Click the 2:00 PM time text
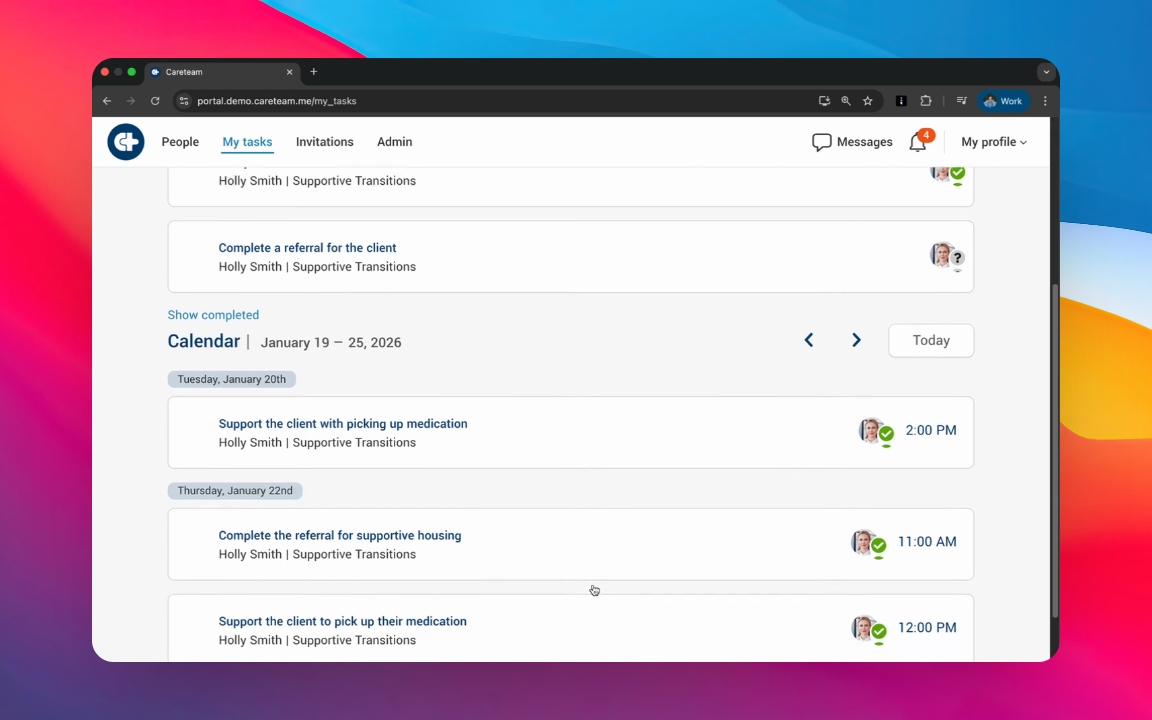1152x720 pixels. pos(931,431)
